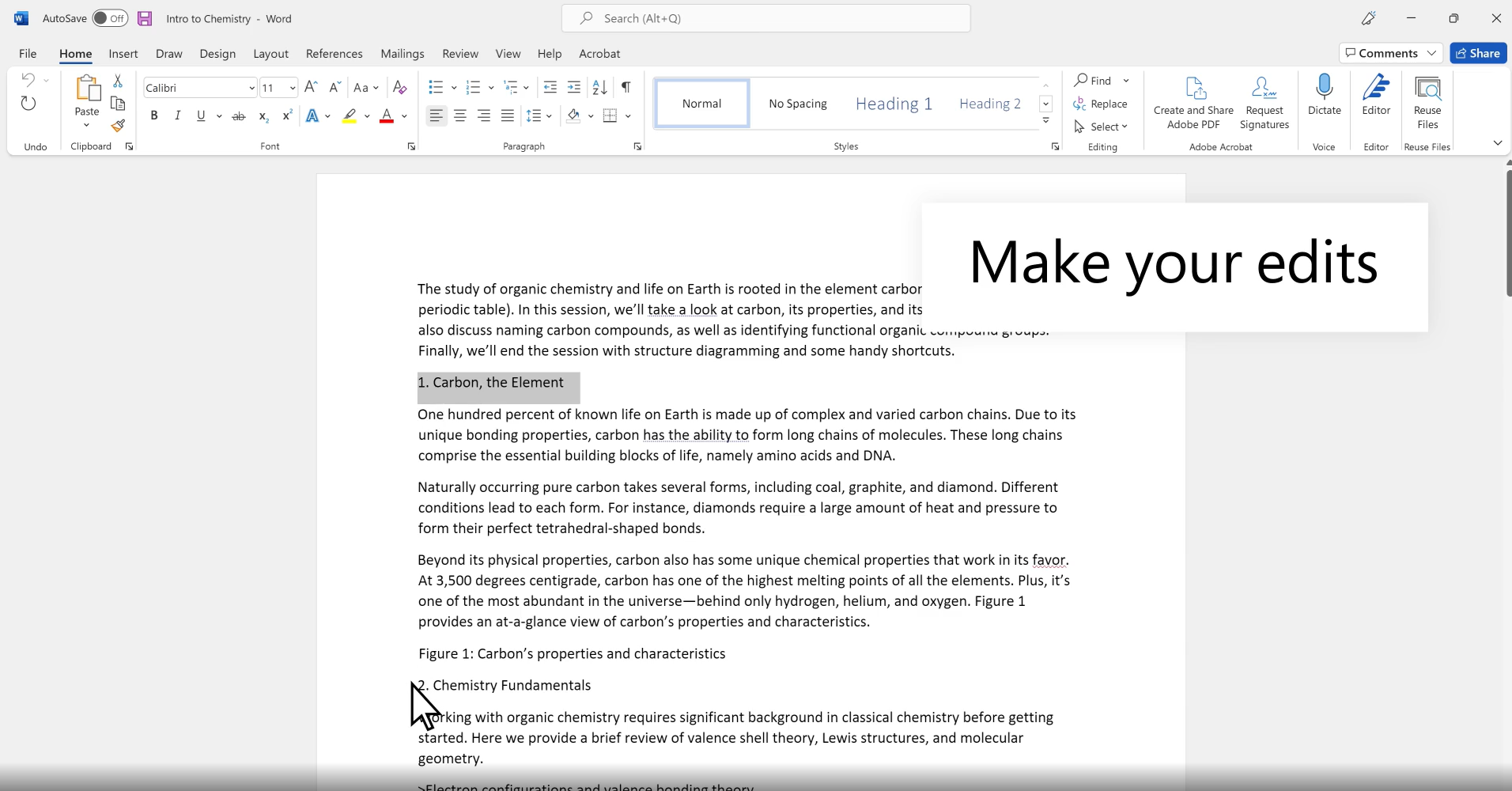
Task: Open the File tab
Action: (28, 54)
